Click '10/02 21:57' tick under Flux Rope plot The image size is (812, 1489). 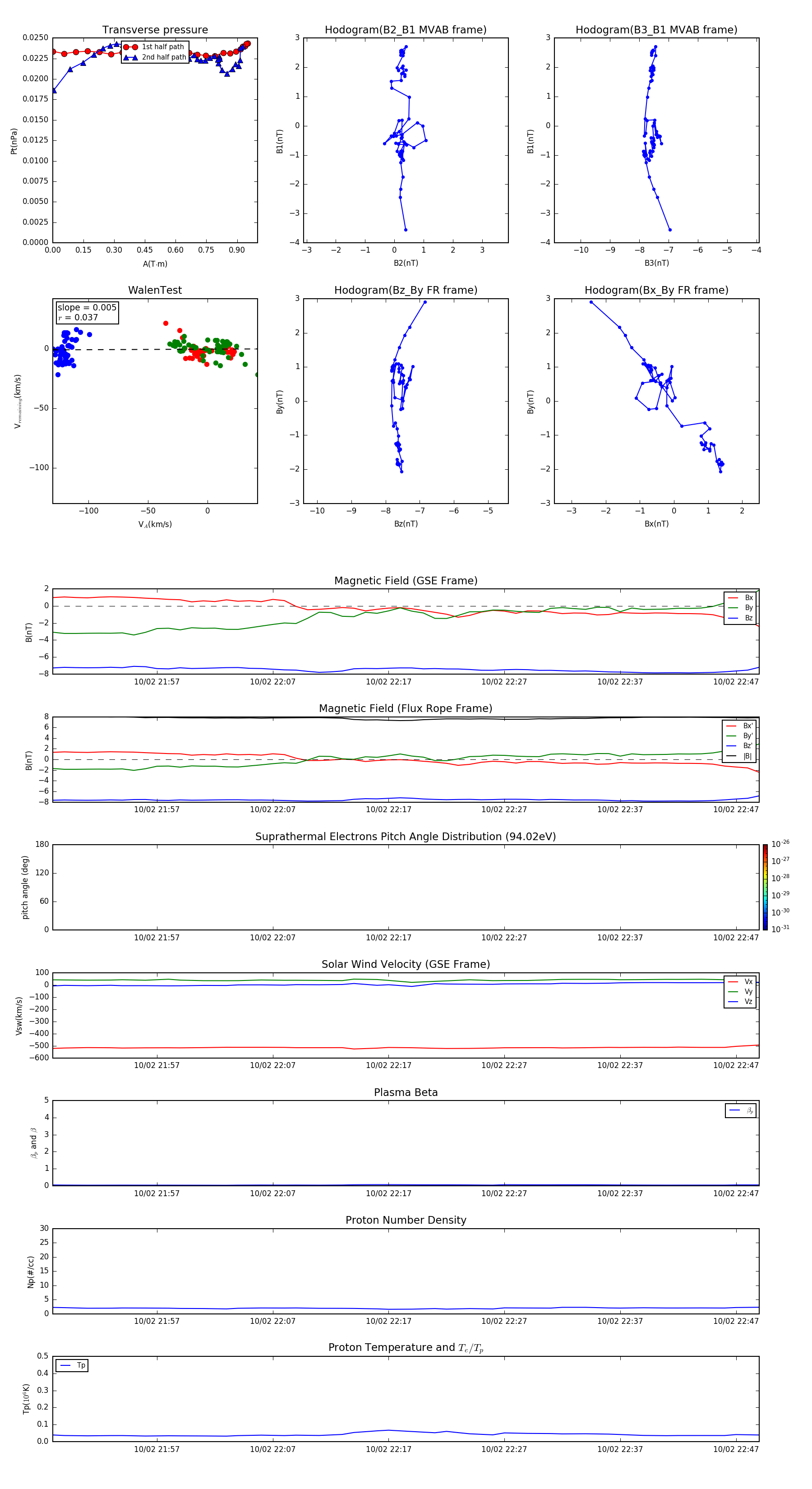[x=157, y=810]
